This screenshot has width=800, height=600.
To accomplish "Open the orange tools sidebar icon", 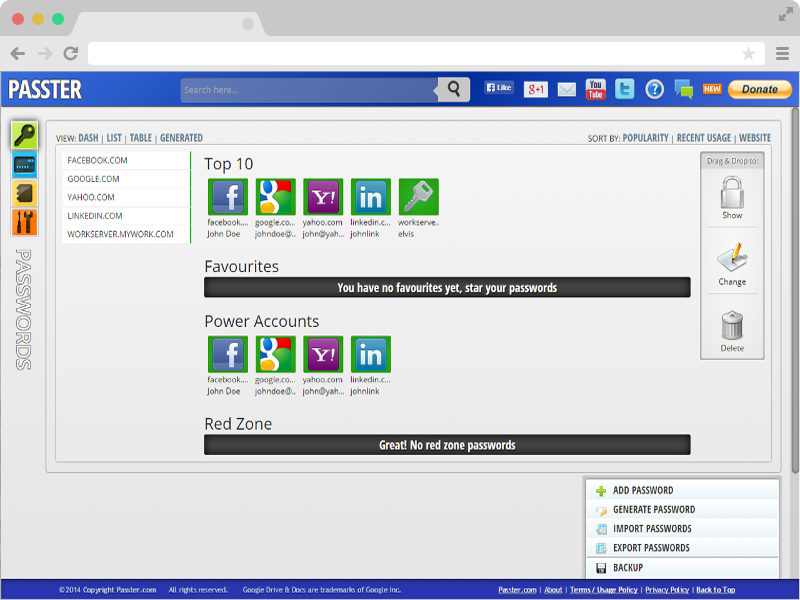I will 24,222.
